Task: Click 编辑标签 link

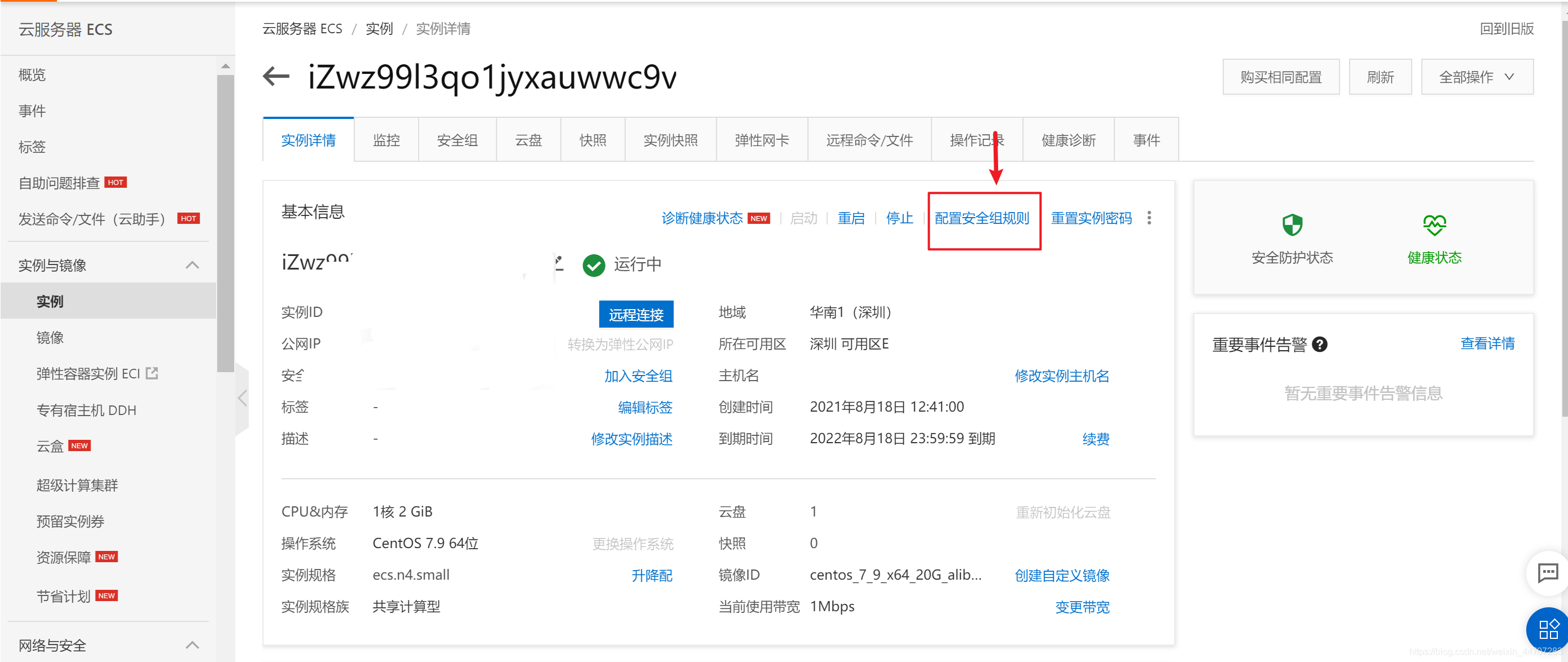Action: (x=645, y=407)
